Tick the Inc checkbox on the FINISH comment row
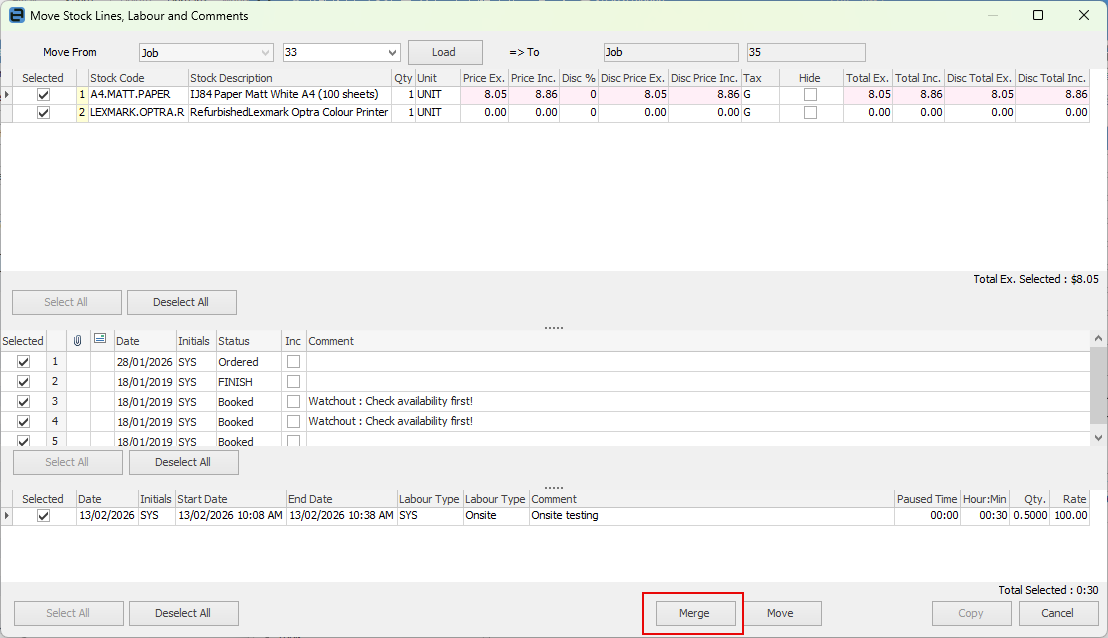This screenshot has height=638, width=1108. 293,382
